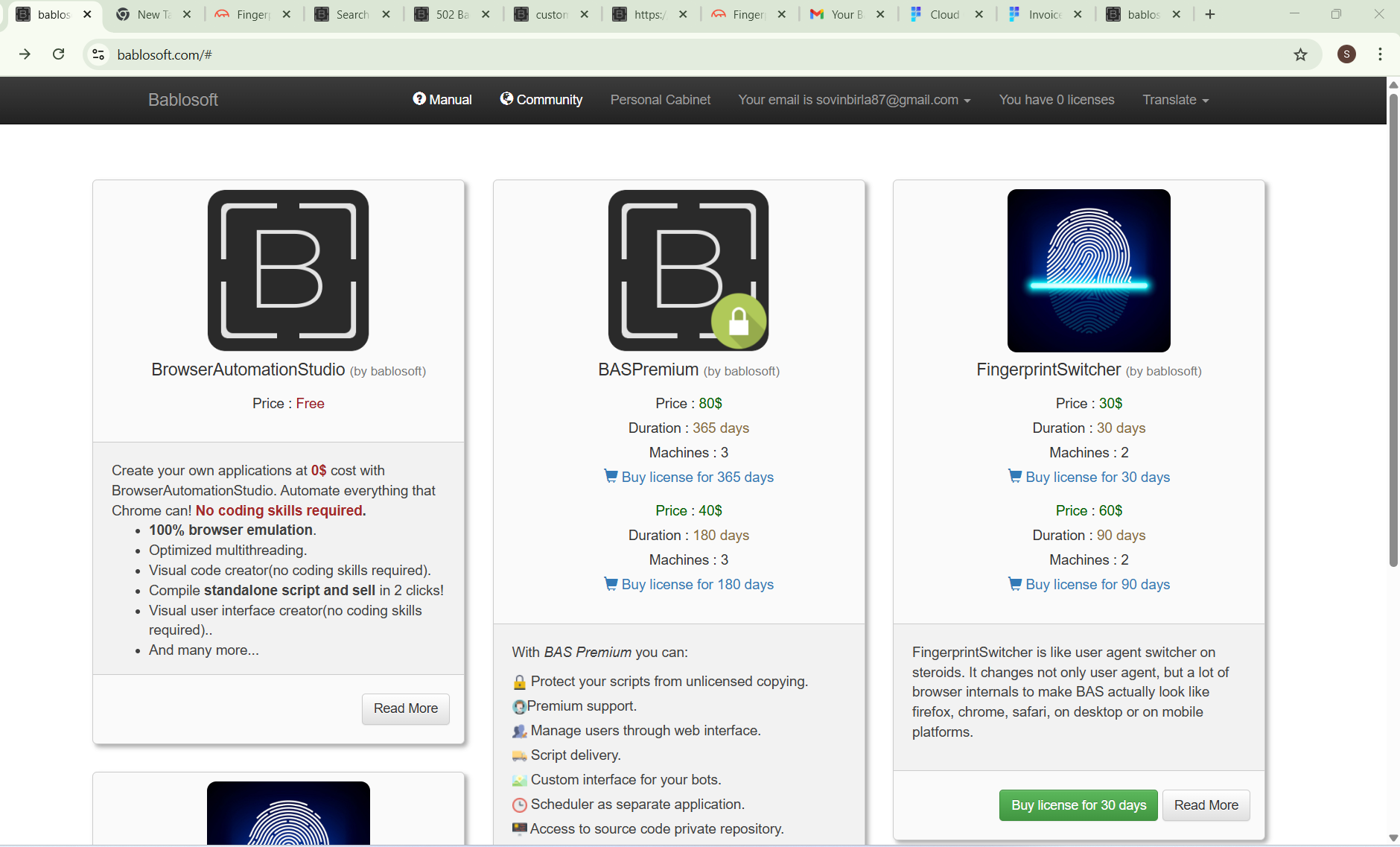Open the Chrome three-dot menu
The image size is (1400, 847).
coord(1381,54)
